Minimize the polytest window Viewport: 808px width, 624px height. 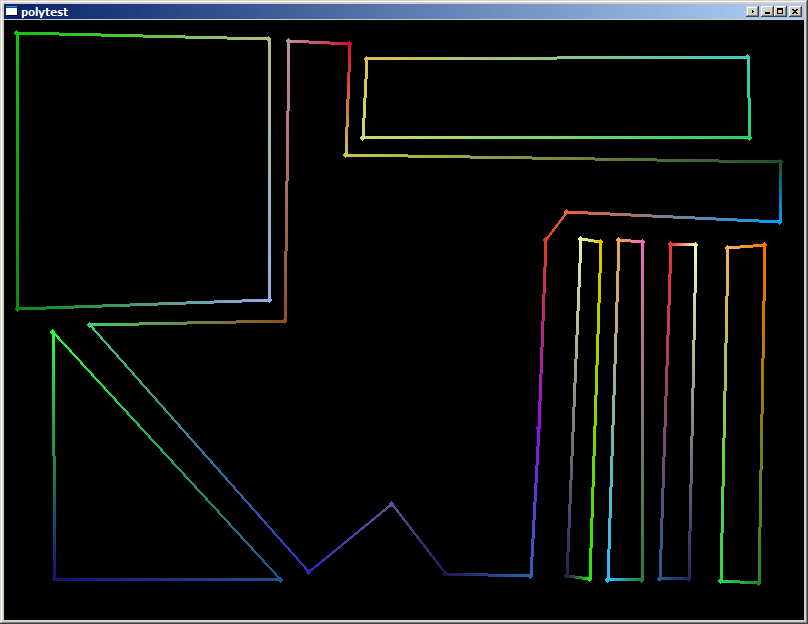(x=767, y=11)
